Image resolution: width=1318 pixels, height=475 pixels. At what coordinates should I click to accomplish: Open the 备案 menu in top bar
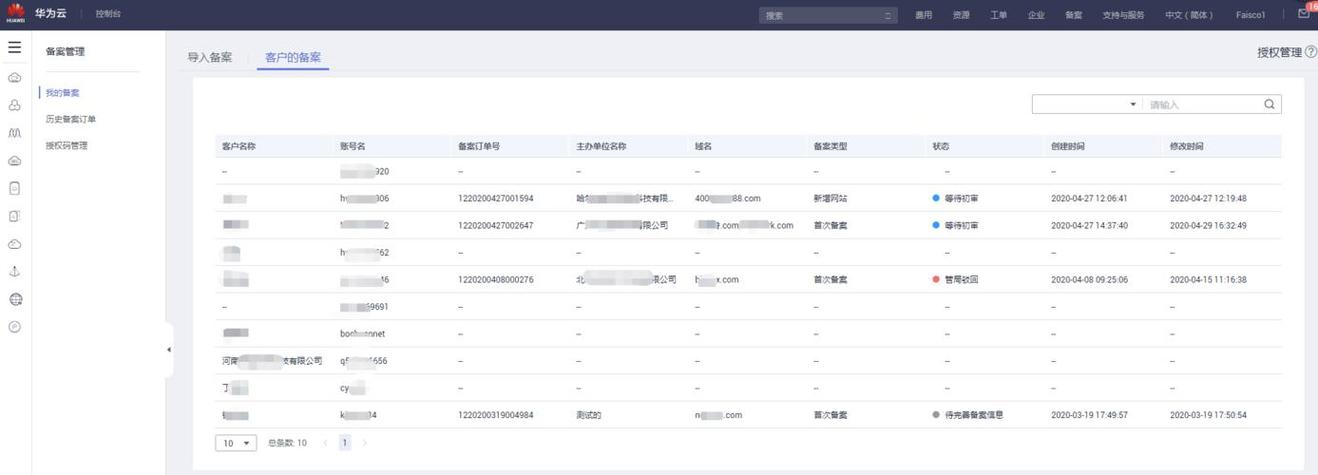(1073, 15)
